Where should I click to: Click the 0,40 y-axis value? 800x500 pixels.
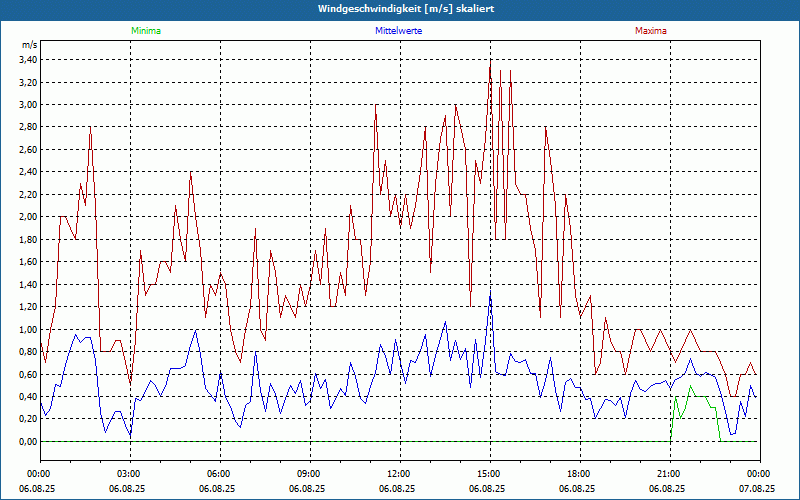(28, 396)
